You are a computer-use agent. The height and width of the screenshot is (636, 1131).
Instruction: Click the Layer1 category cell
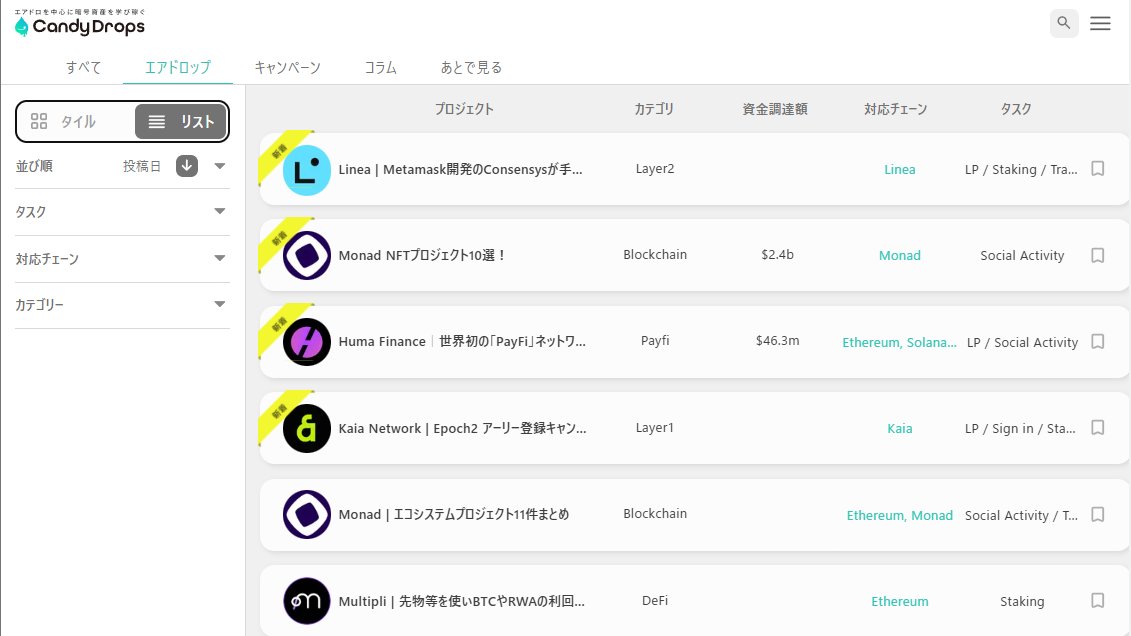pos(655,428)
